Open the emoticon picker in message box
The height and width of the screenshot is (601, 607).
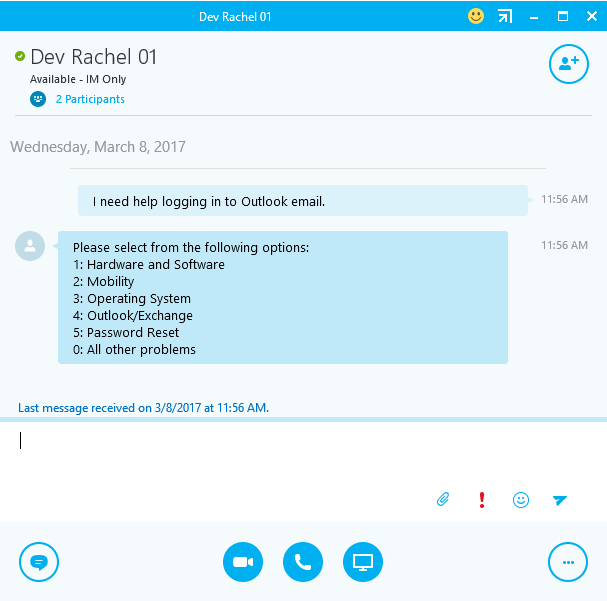(x=521, y=500)
